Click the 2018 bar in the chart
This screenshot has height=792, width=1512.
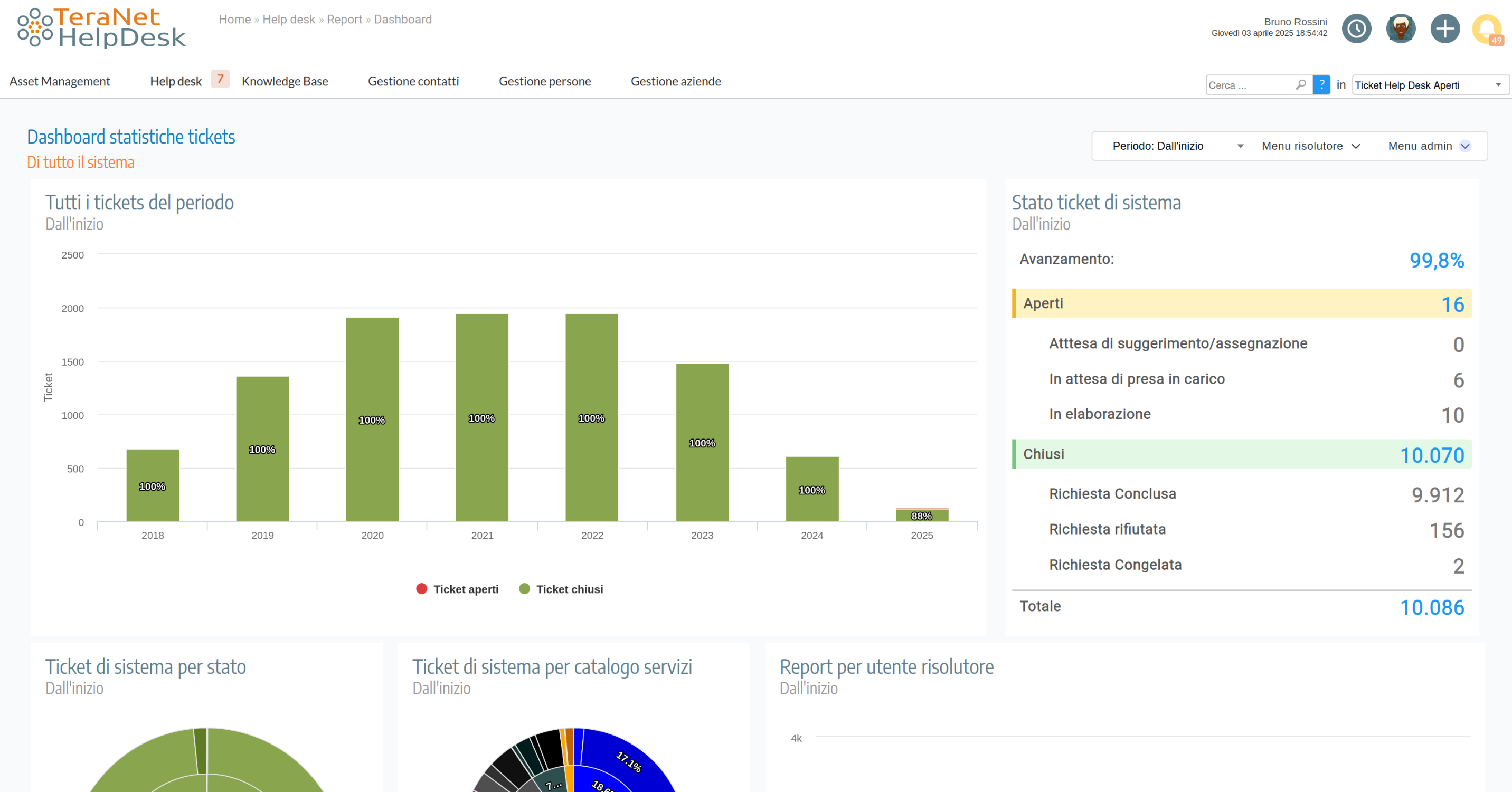point(153,485)
